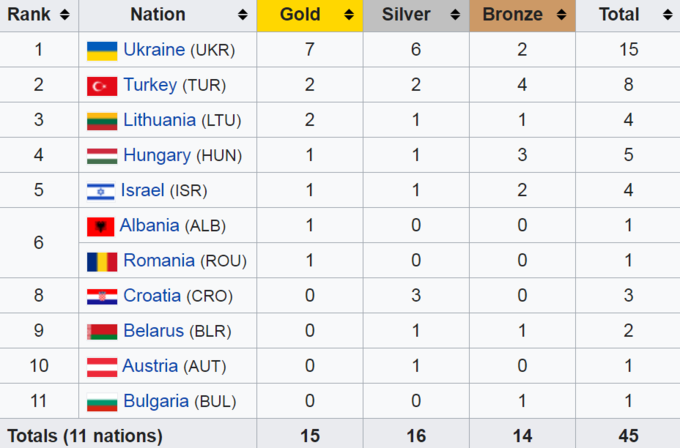
Task: Click the Austria flag icon
Action: pos(102,366)
